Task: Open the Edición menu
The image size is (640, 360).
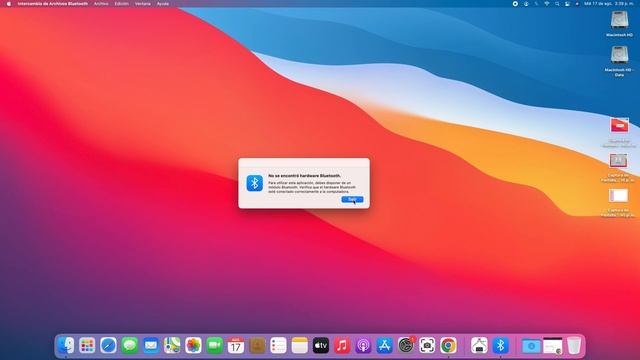Action: (x=122, y=4)
